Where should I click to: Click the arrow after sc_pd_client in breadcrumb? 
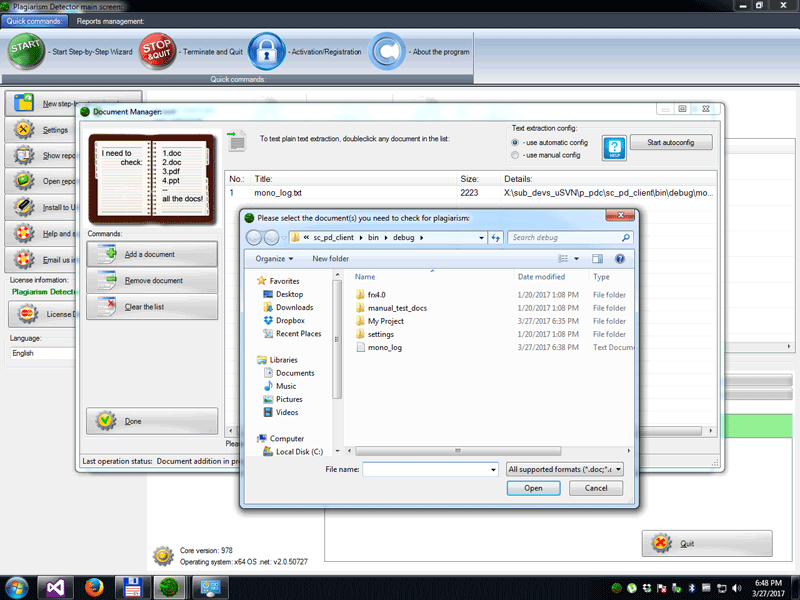pyautogui.click(x=361, y=238)
